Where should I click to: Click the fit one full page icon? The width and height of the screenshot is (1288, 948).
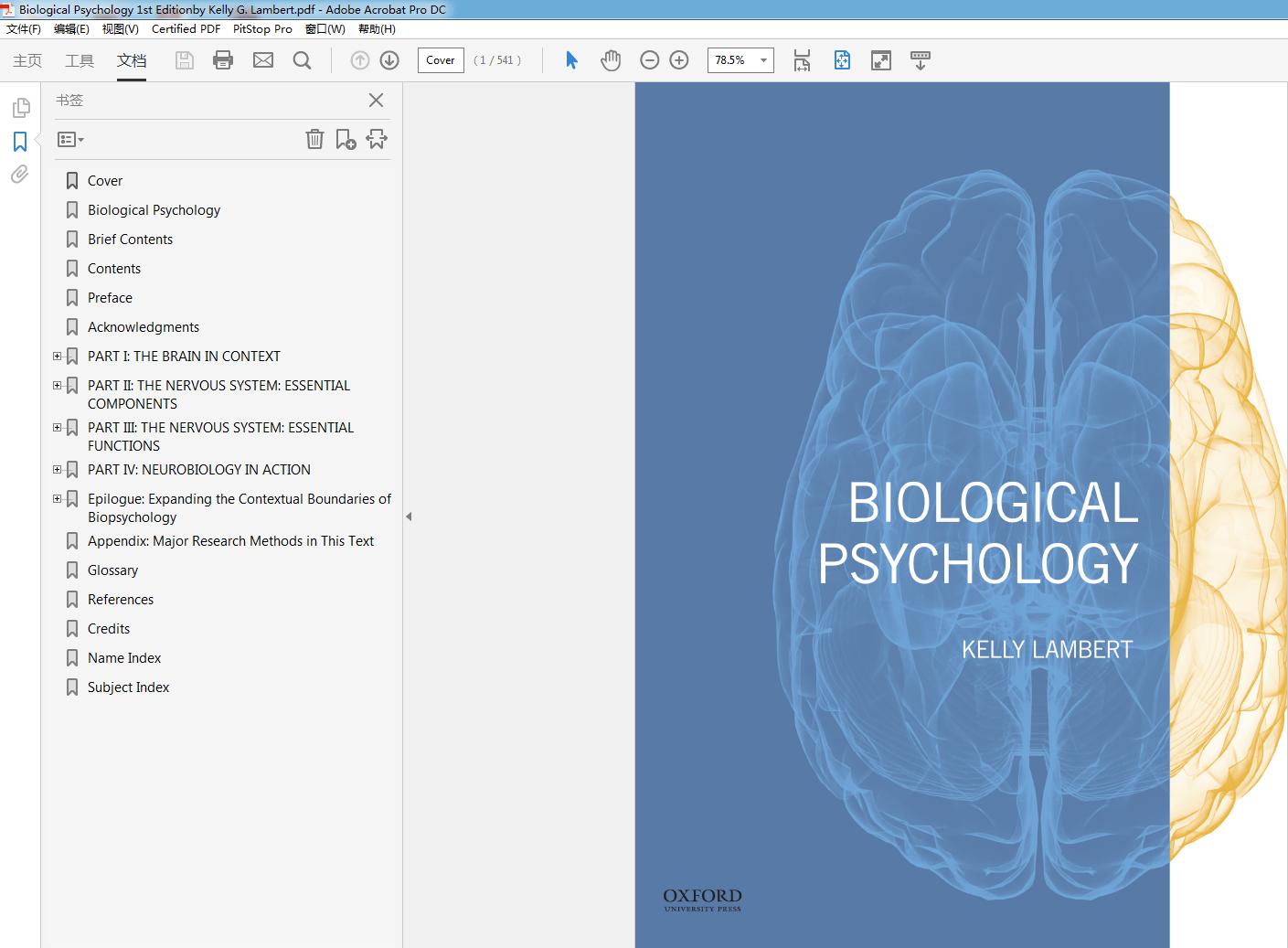[x=842, y=60]
